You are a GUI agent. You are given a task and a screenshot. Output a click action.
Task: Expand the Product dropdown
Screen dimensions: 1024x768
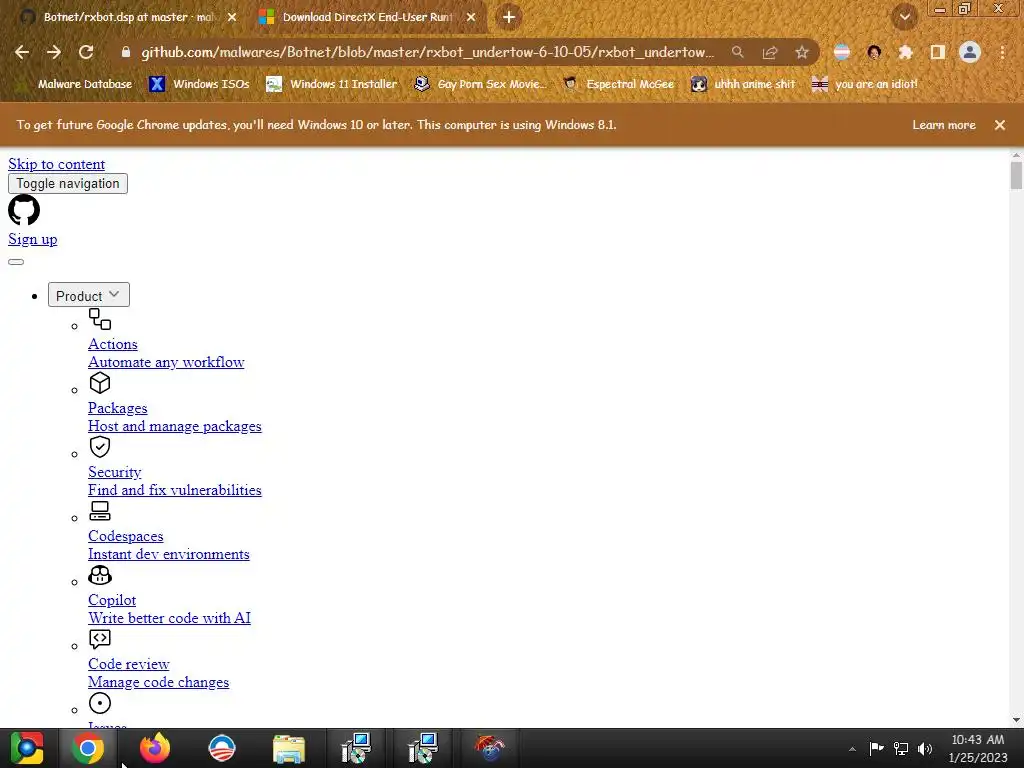click(89, 295)
